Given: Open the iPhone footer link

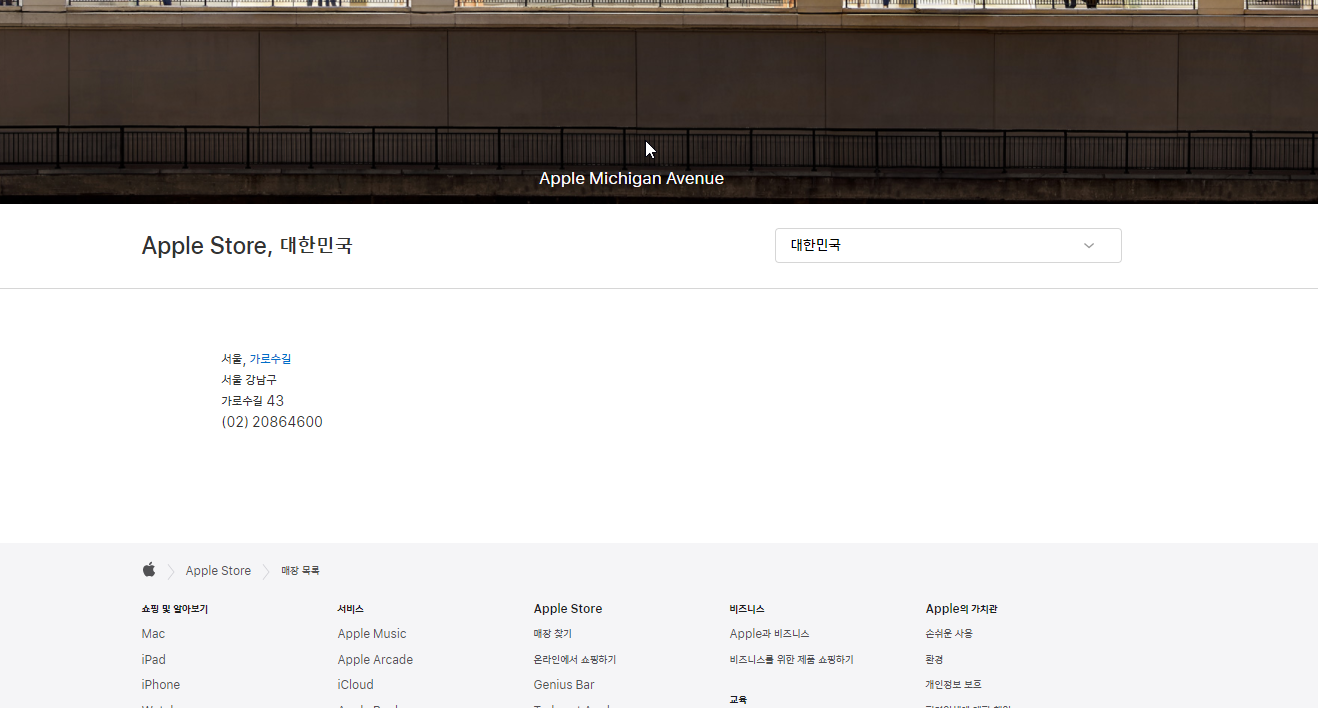Looking at the screenshot, I should pyautogui.click(x=160, y=685).
